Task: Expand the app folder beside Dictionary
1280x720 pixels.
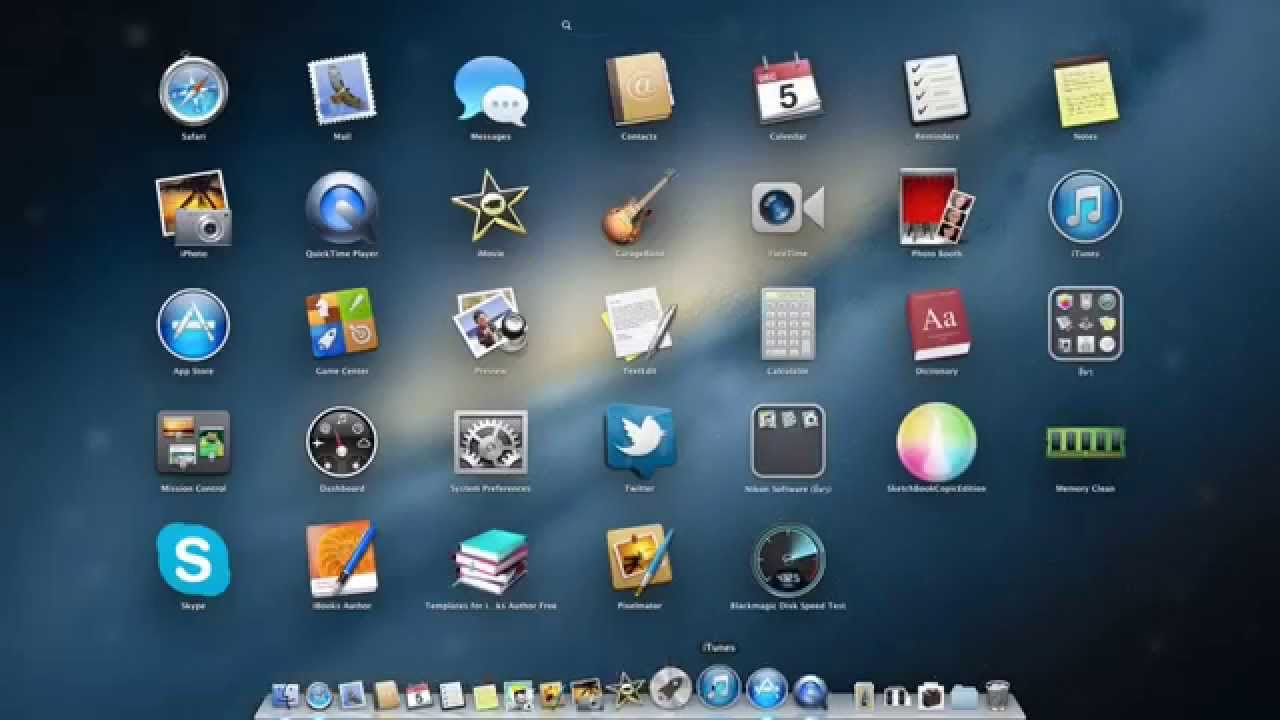Action: (x=1085, y=324)
